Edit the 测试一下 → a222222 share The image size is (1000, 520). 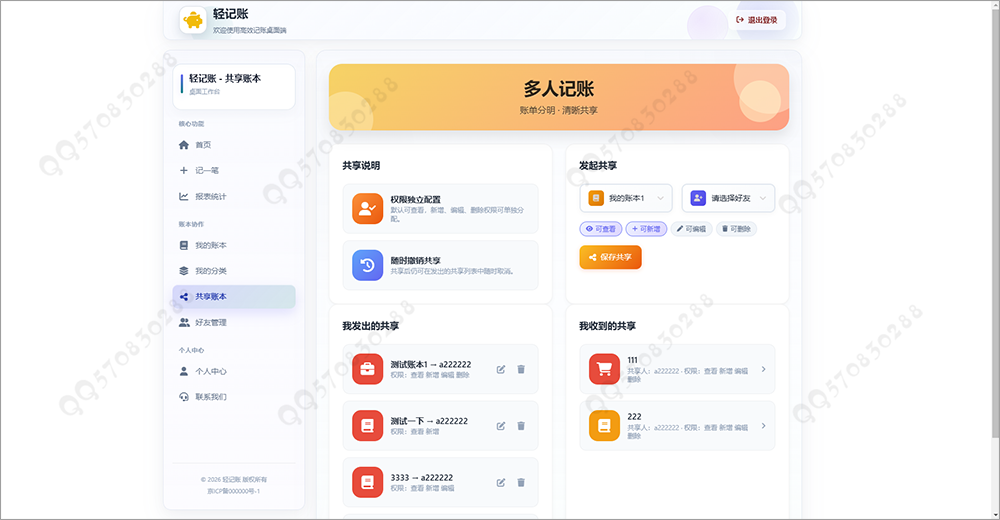tap(501, 426)
